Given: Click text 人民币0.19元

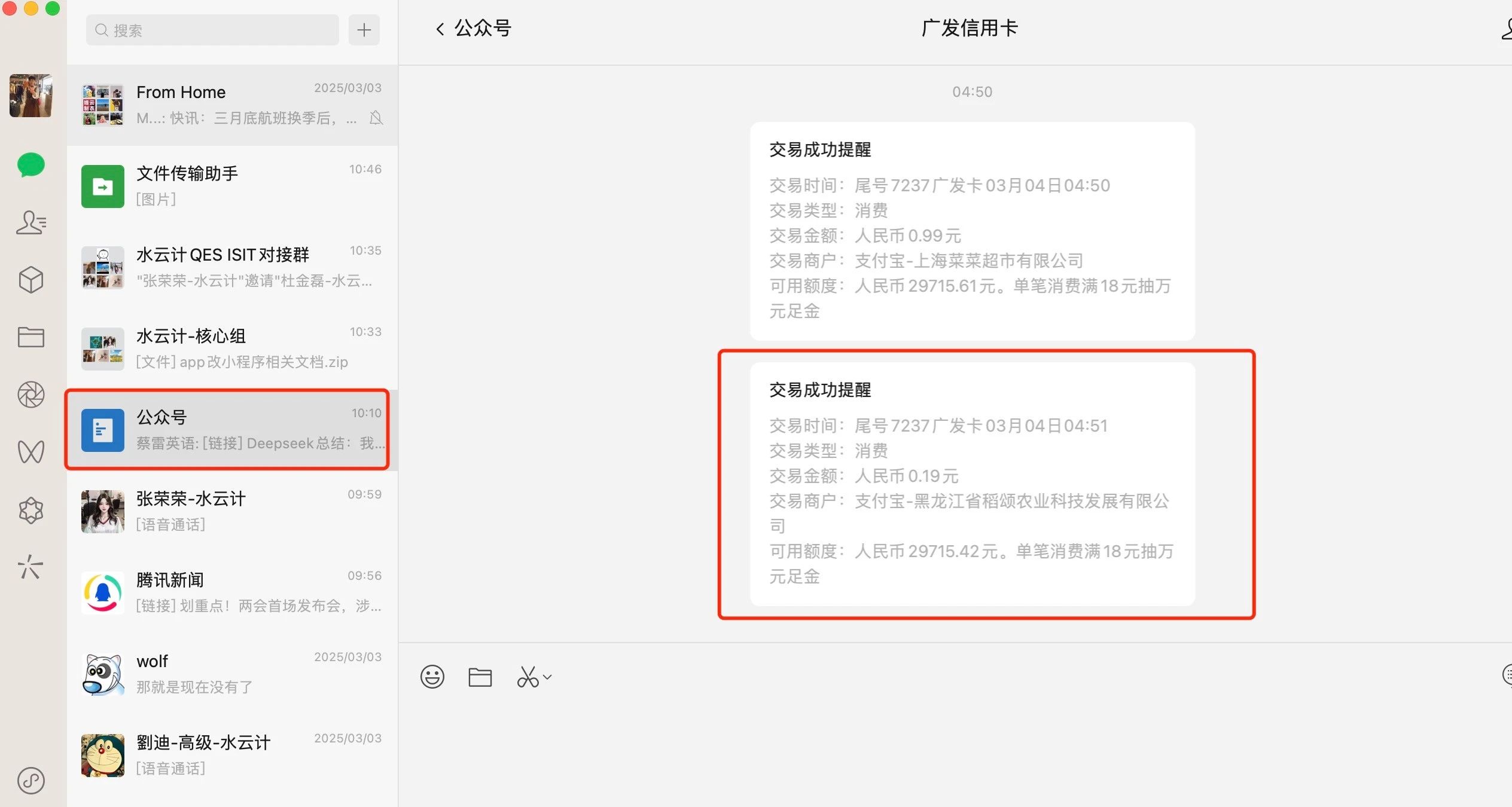Looking at the screenshot, I should (906, 476).
